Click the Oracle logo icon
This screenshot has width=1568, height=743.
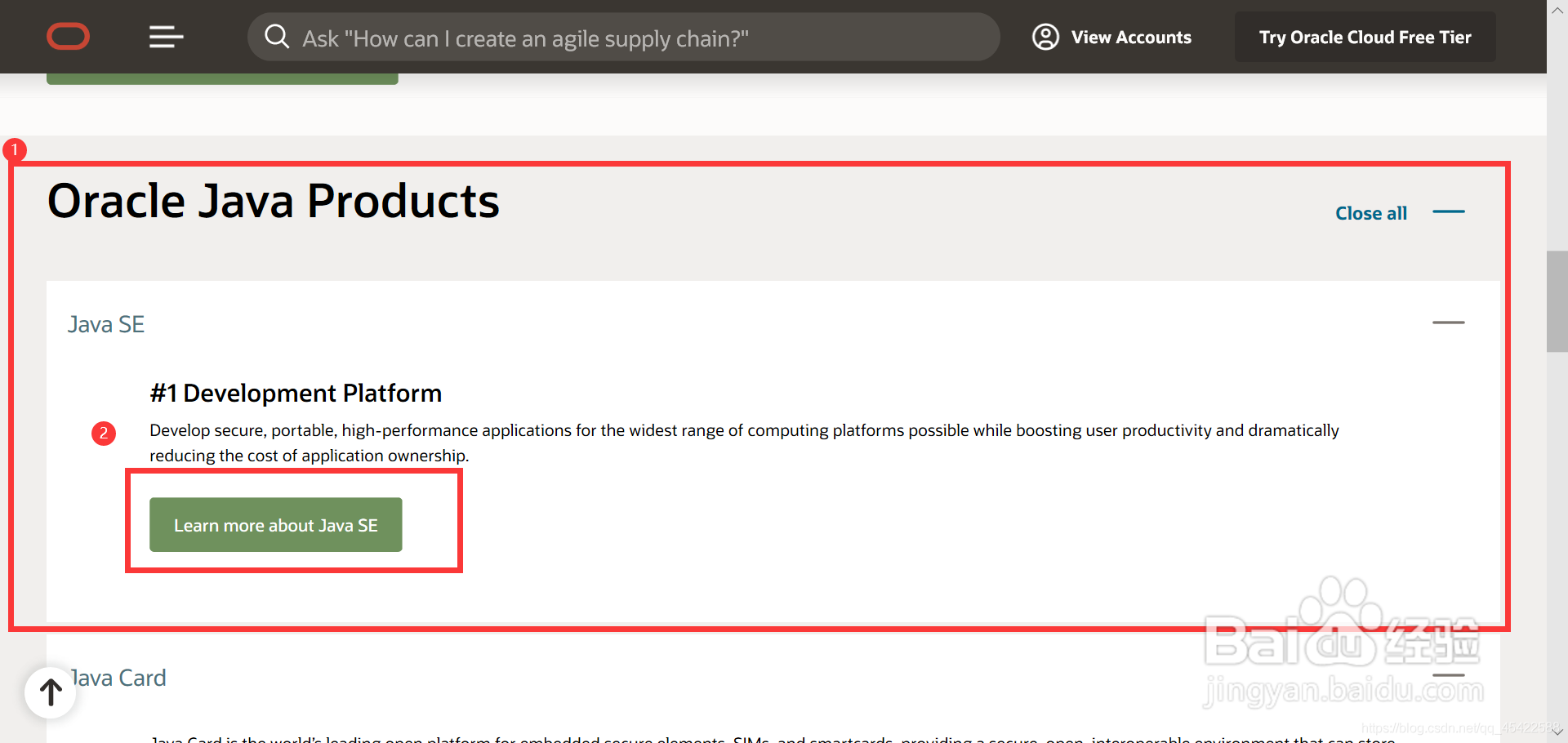coord(68,37)
